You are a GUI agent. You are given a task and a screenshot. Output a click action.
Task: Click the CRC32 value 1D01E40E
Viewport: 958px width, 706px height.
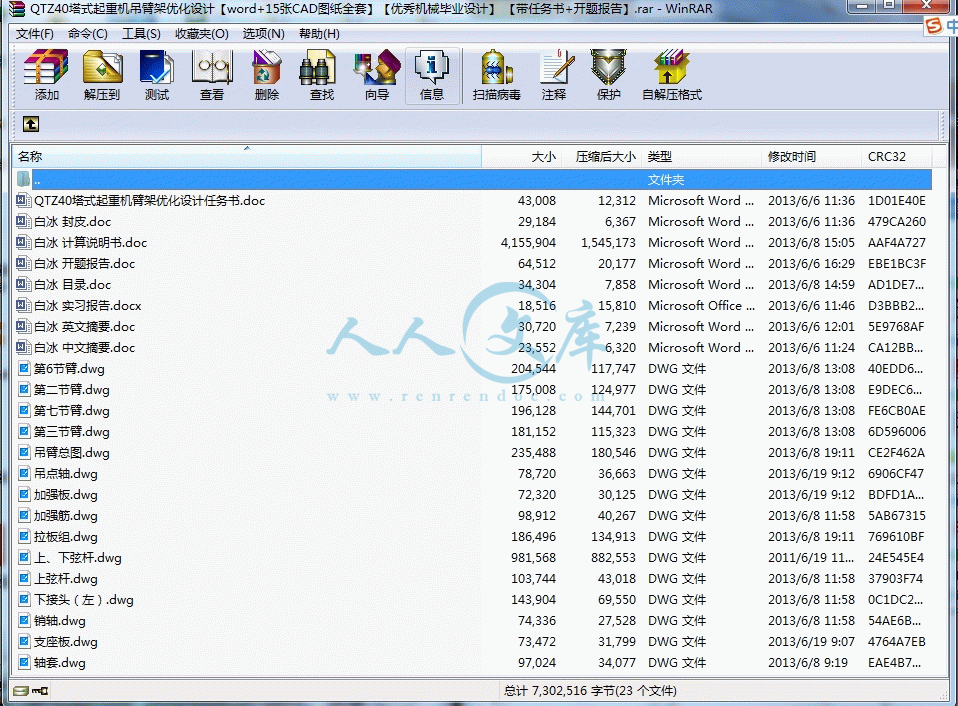896,200
